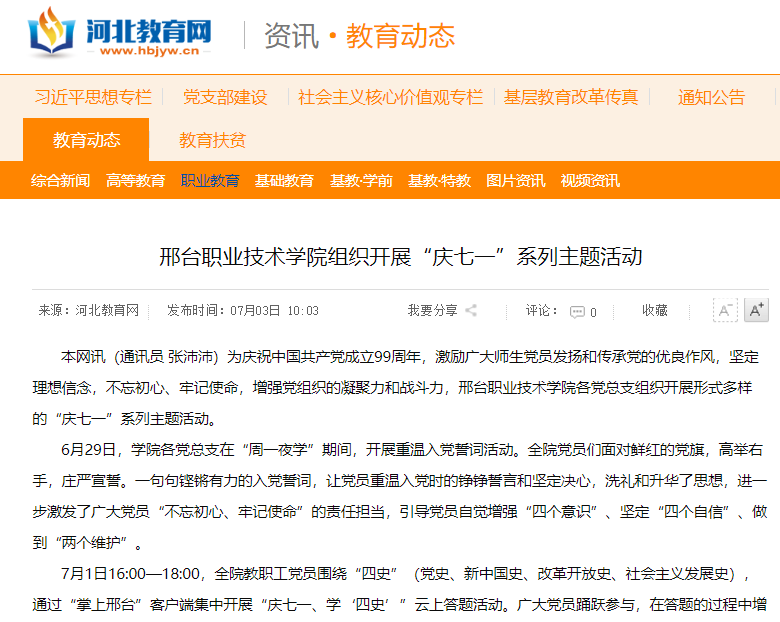Click the Hebei Education Network logo

pos(120,33)
